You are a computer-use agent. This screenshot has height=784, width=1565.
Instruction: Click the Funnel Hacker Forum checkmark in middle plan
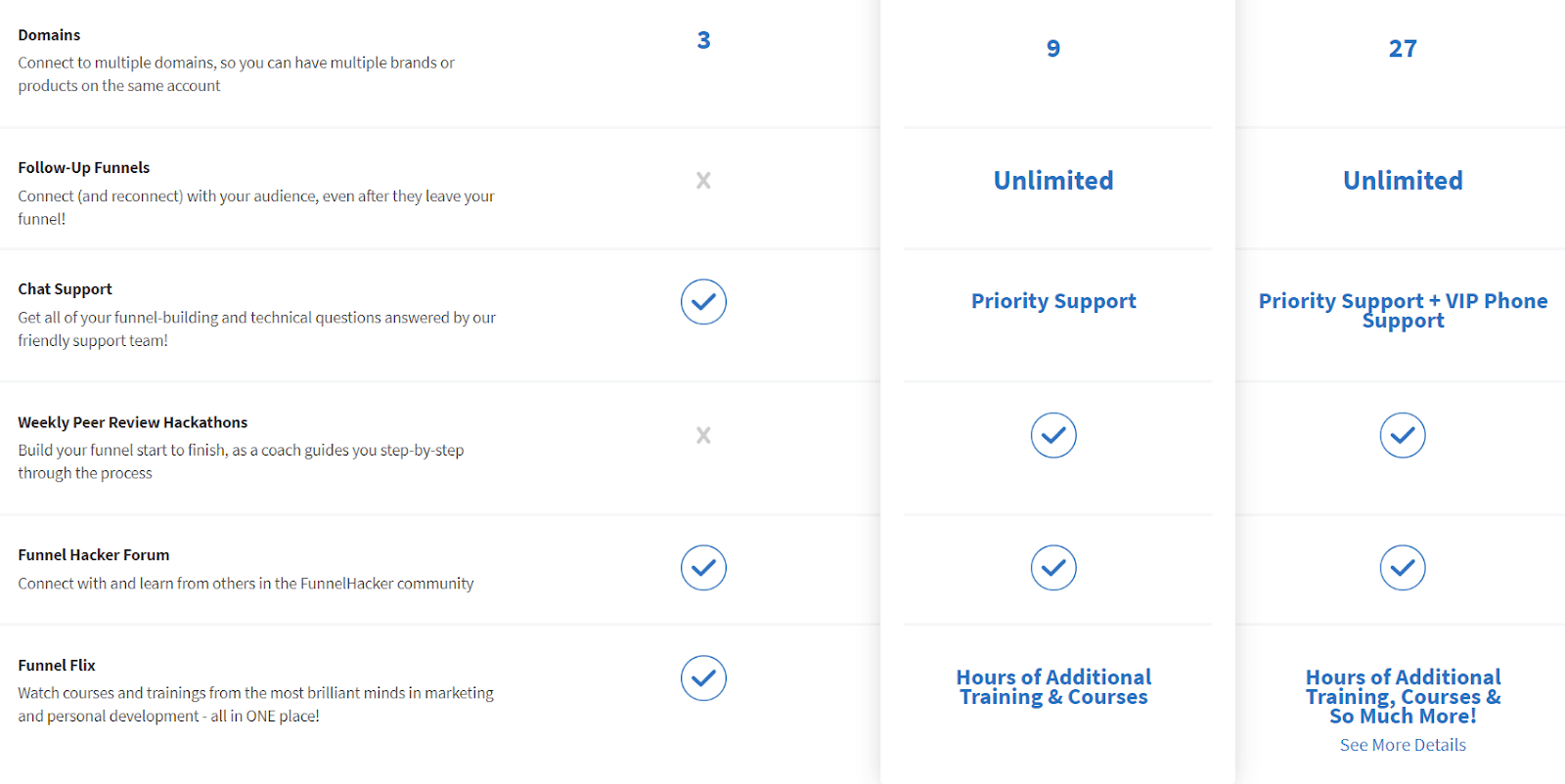[x=1053, y=568]
